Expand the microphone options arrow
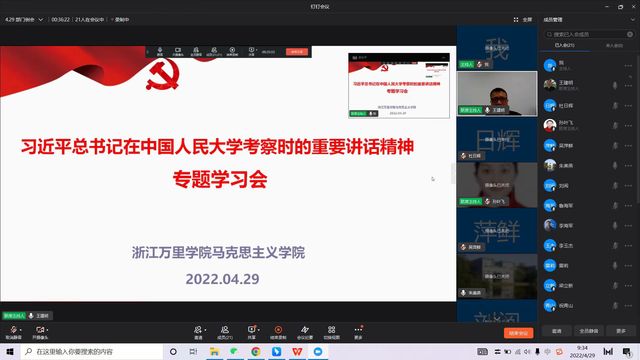The image size is (640, 360). tap(20, 330)
